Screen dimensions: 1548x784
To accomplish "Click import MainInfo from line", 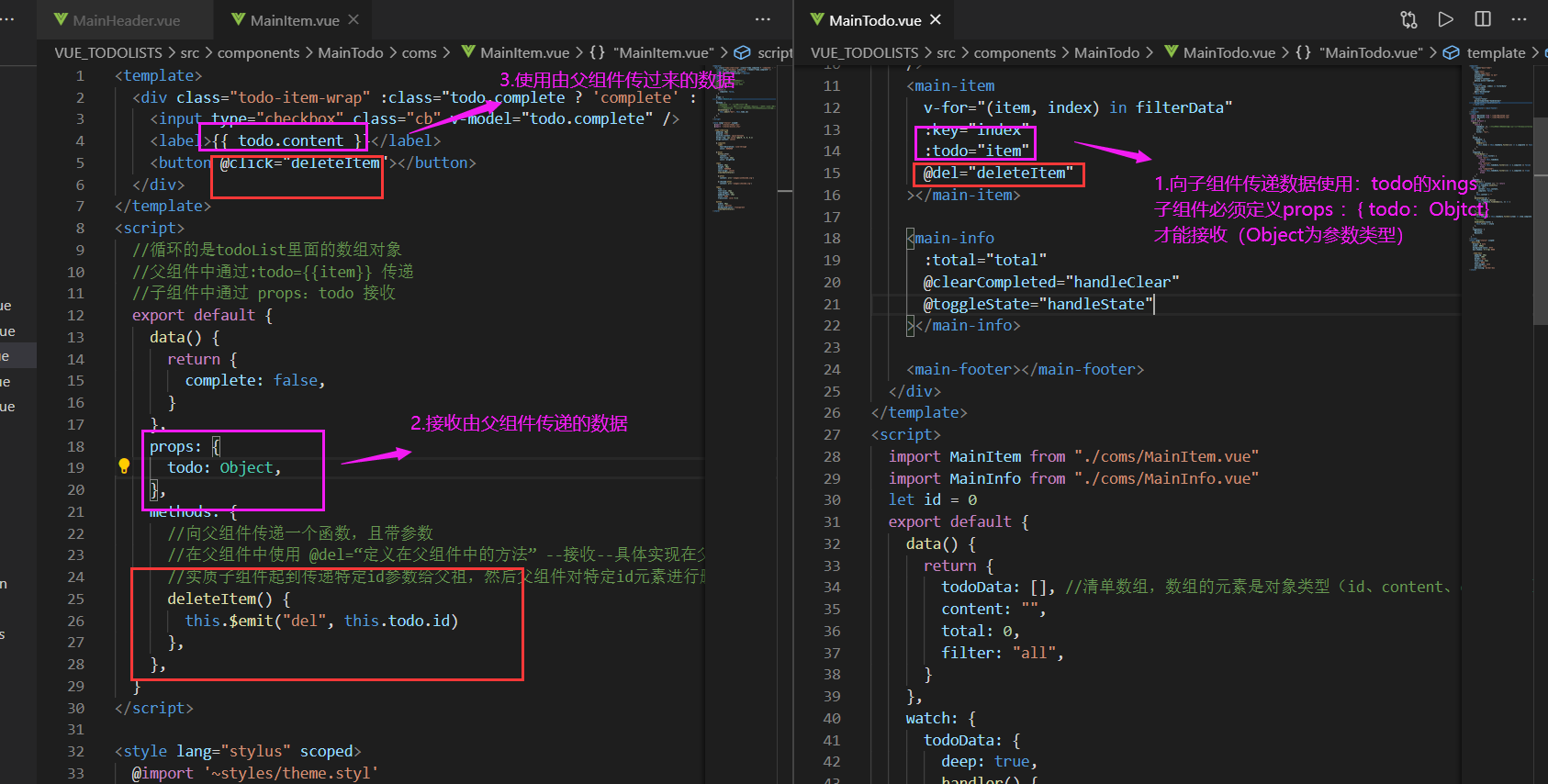I will (1073, 478).
